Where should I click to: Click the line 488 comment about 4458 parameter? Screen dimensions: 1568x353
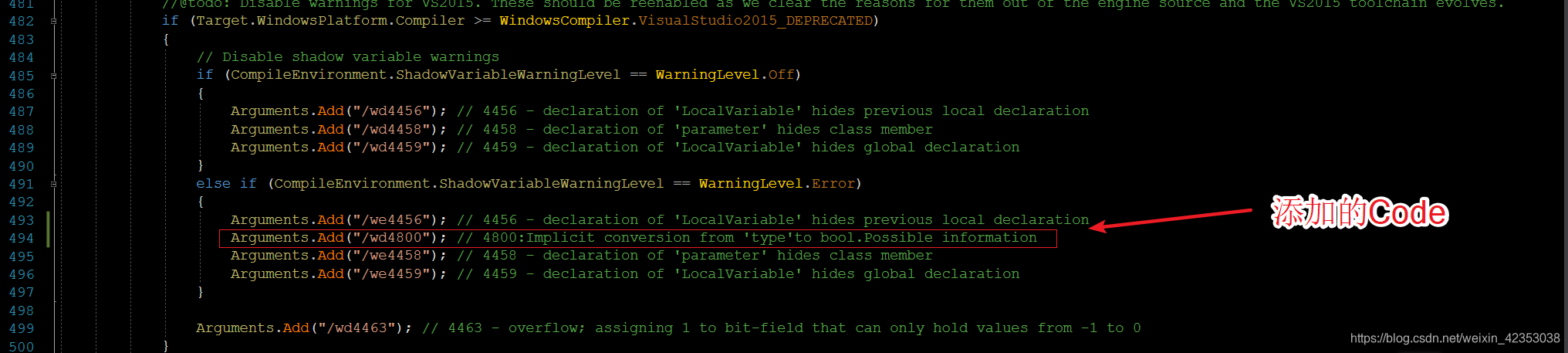694,130
